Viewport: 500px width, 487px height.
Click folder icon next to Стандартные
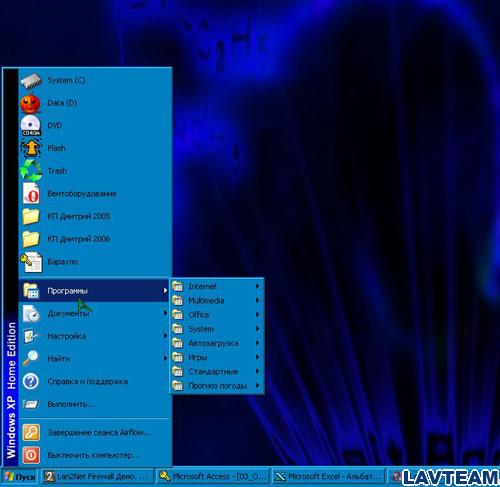point(178,371)
